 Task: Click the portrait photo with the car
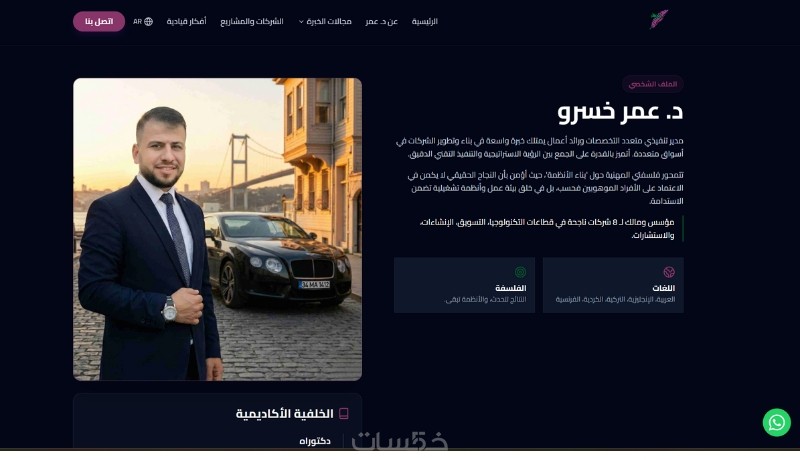(217, 229)
